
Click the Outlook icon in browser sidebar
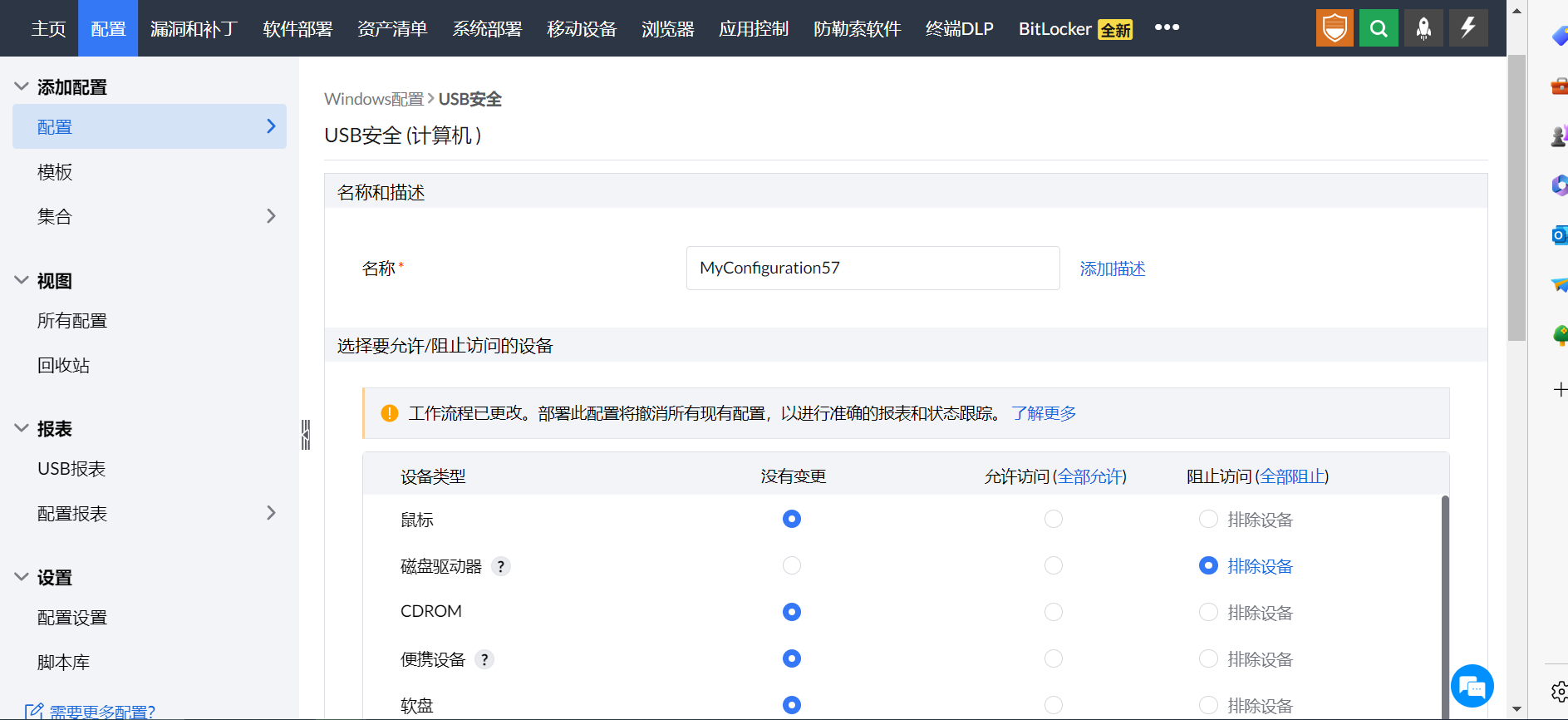(1560, 235)
